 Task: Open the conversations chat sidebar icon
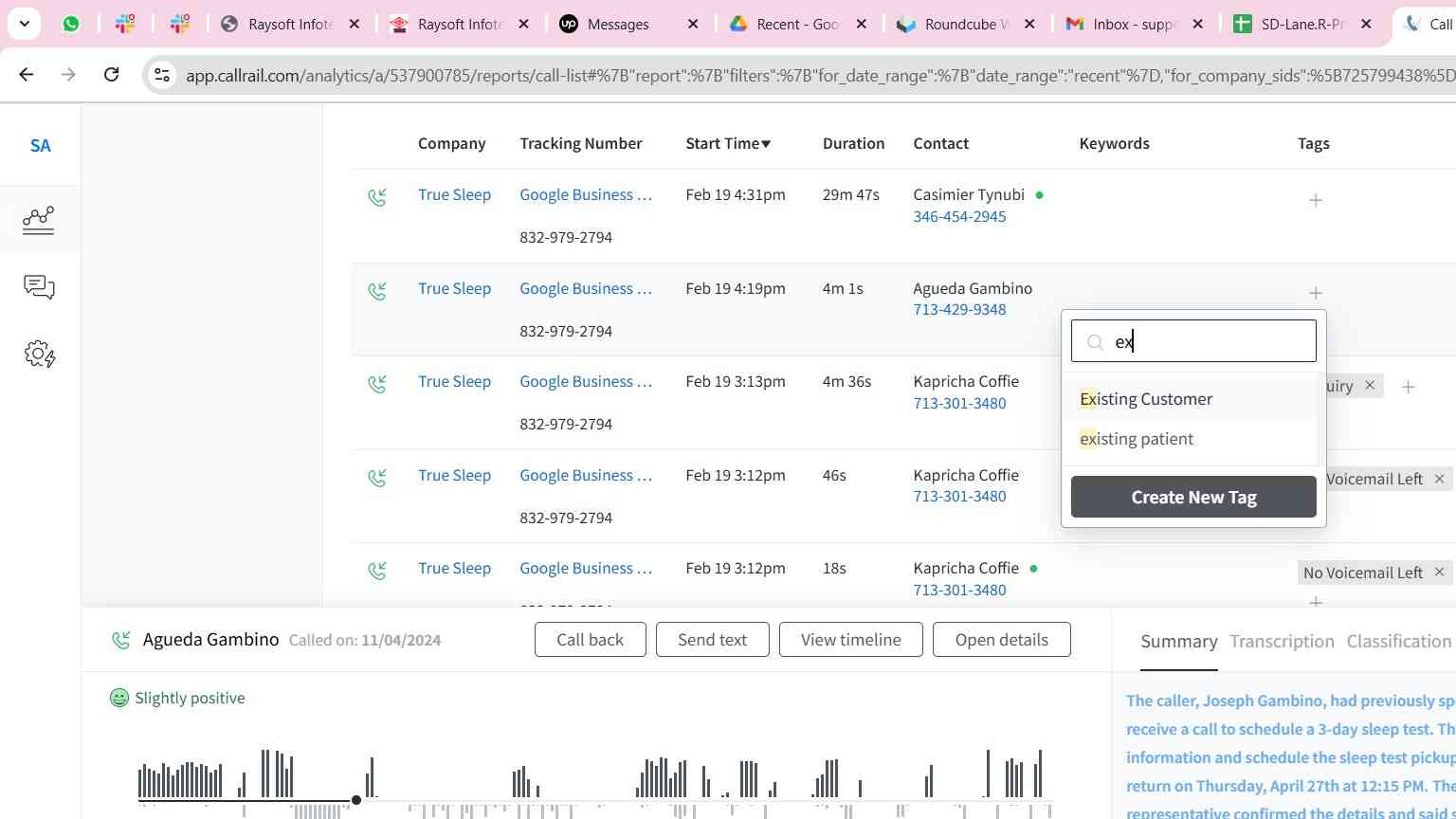click(39, 287)
